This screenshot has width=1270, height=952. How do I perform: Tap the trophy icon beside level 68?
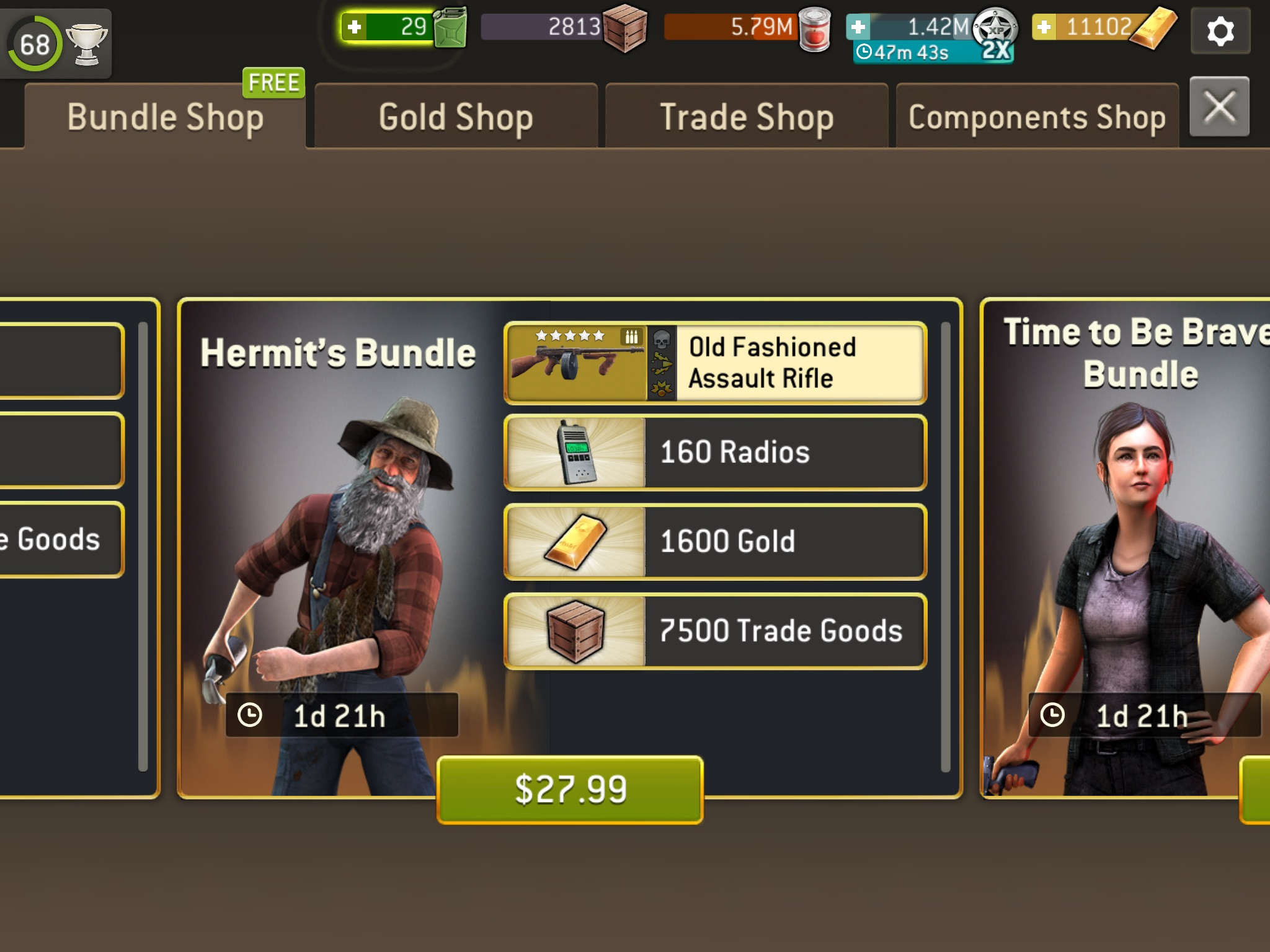87,43
